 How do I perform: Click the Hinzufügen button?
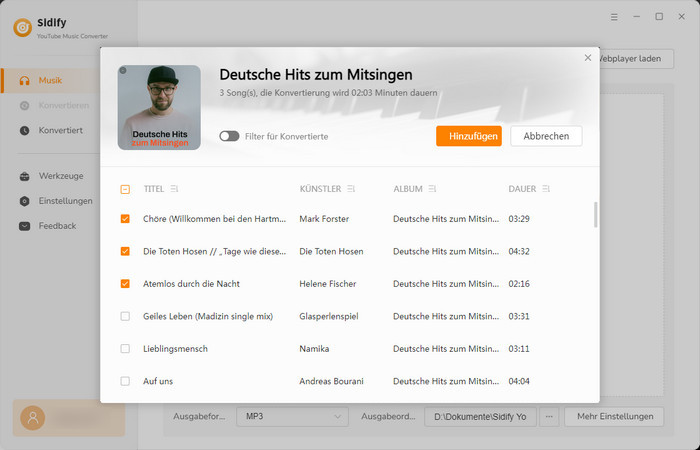pos(469,136)
